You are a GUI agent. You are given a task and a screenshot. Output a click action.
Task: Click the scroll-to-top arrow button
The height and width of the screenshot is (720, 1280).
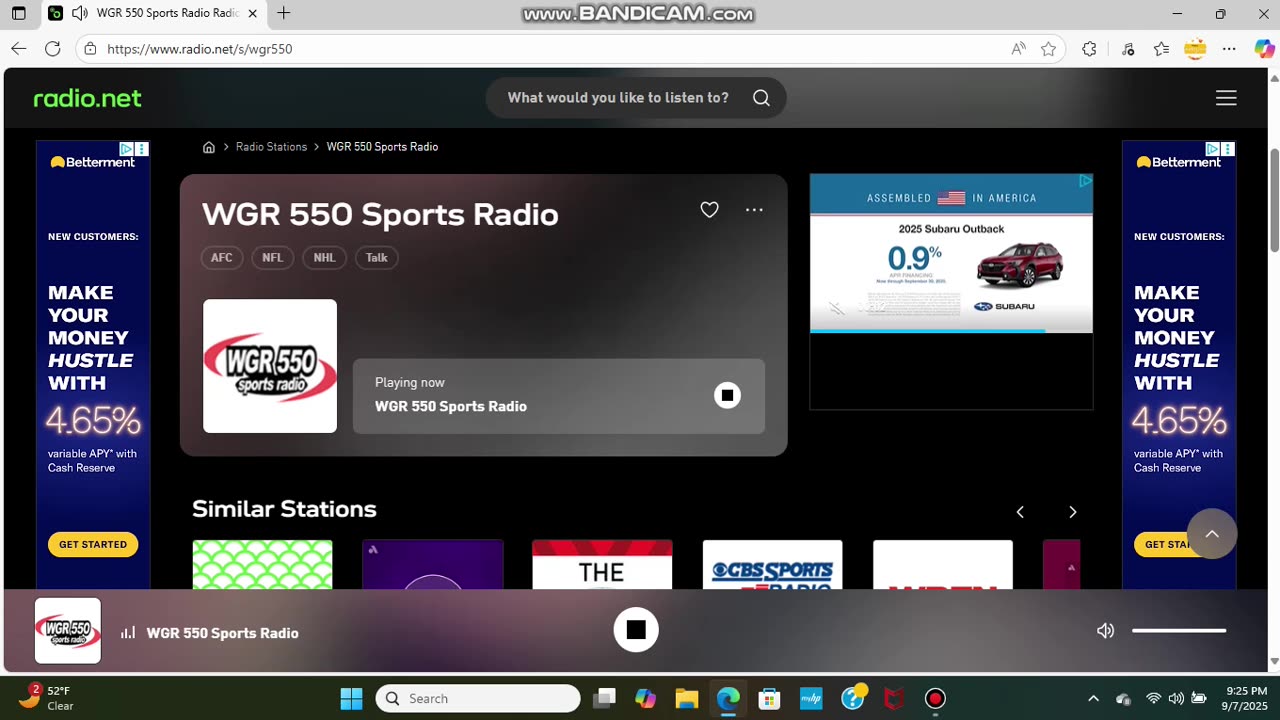click(1212, 534)
